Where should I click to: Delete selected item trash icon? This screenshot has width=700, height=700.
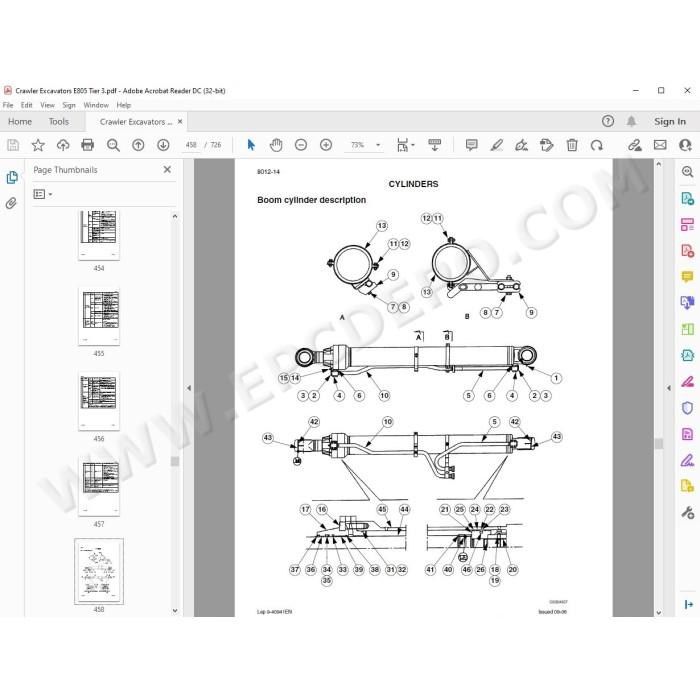click(x=572, y=145)
